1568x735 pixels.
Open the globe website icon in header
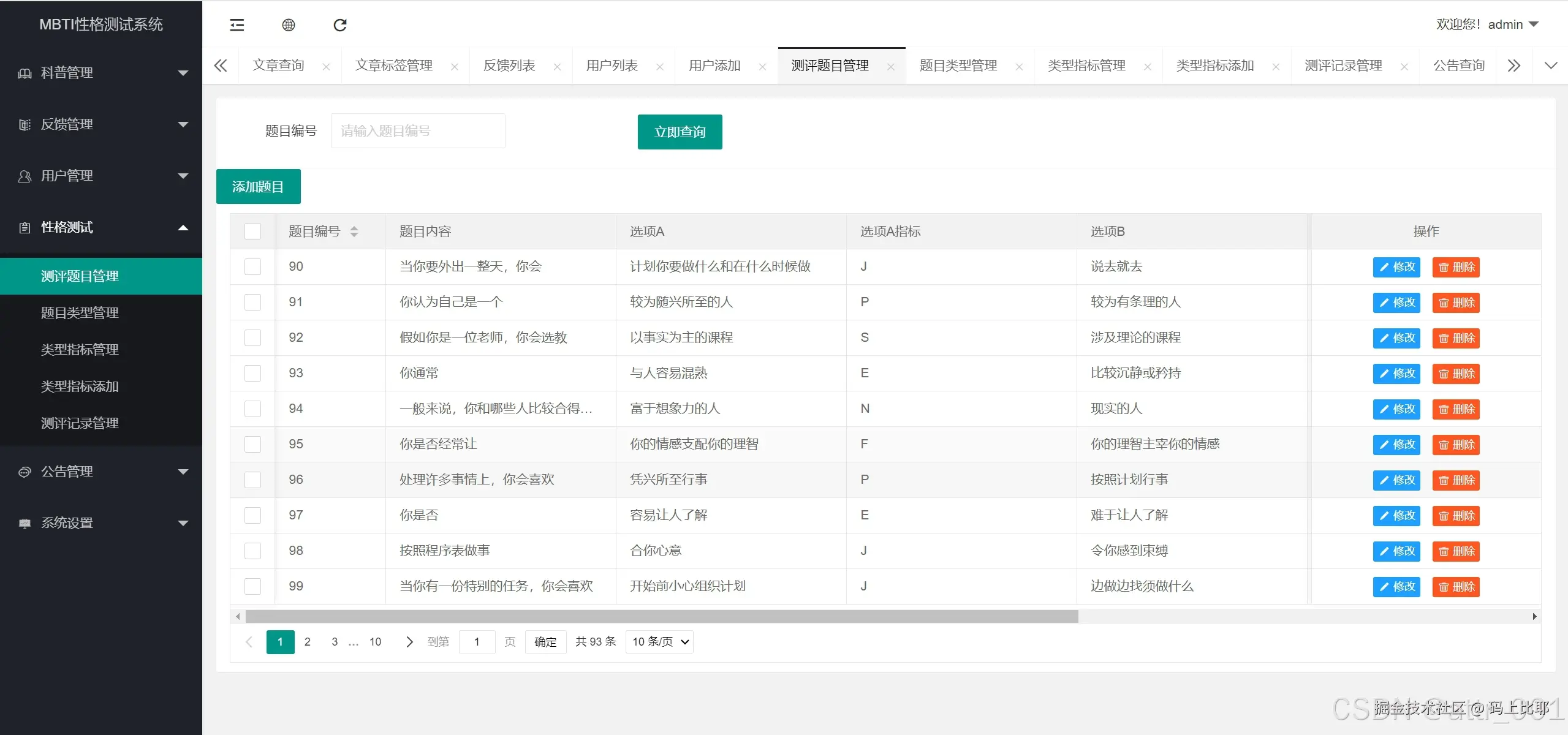click(289, 25)
